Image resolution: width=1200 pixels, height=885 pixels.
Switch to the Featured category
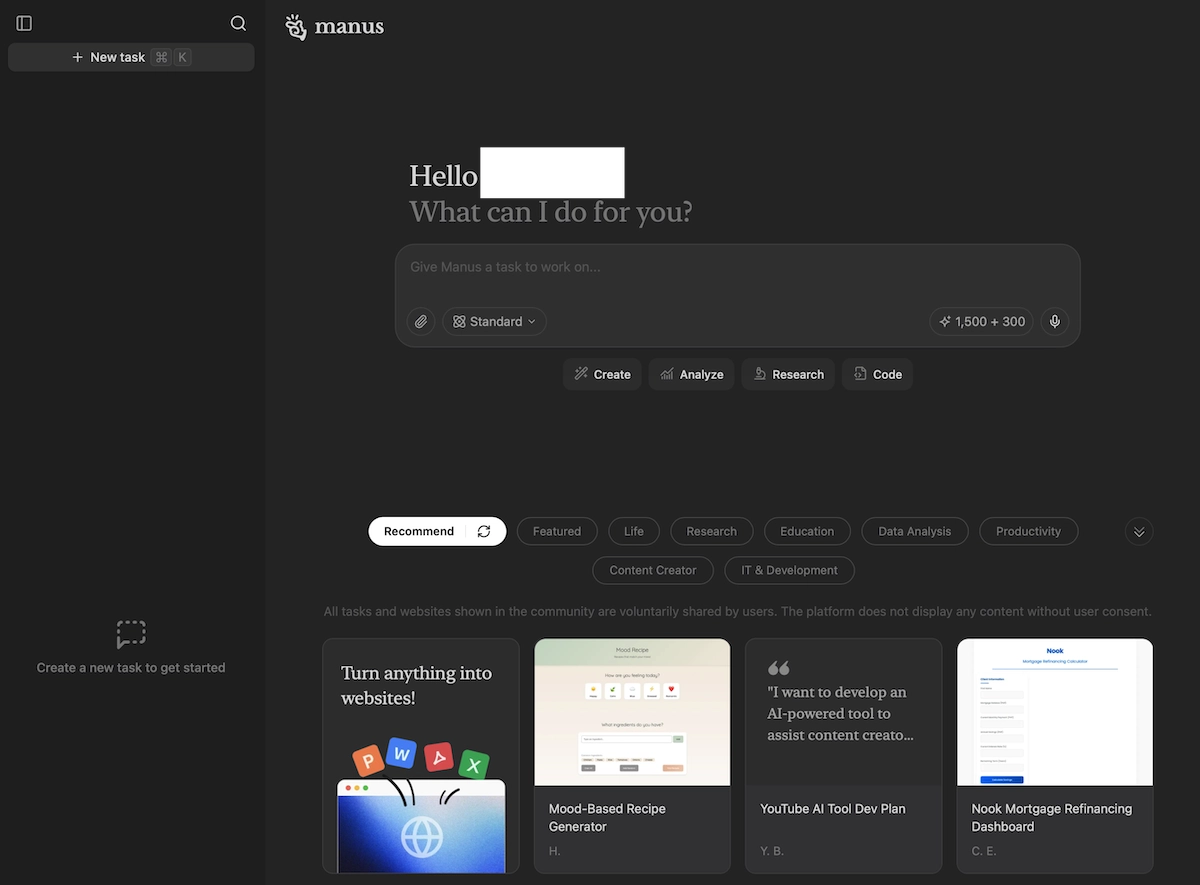pos(557,532)
